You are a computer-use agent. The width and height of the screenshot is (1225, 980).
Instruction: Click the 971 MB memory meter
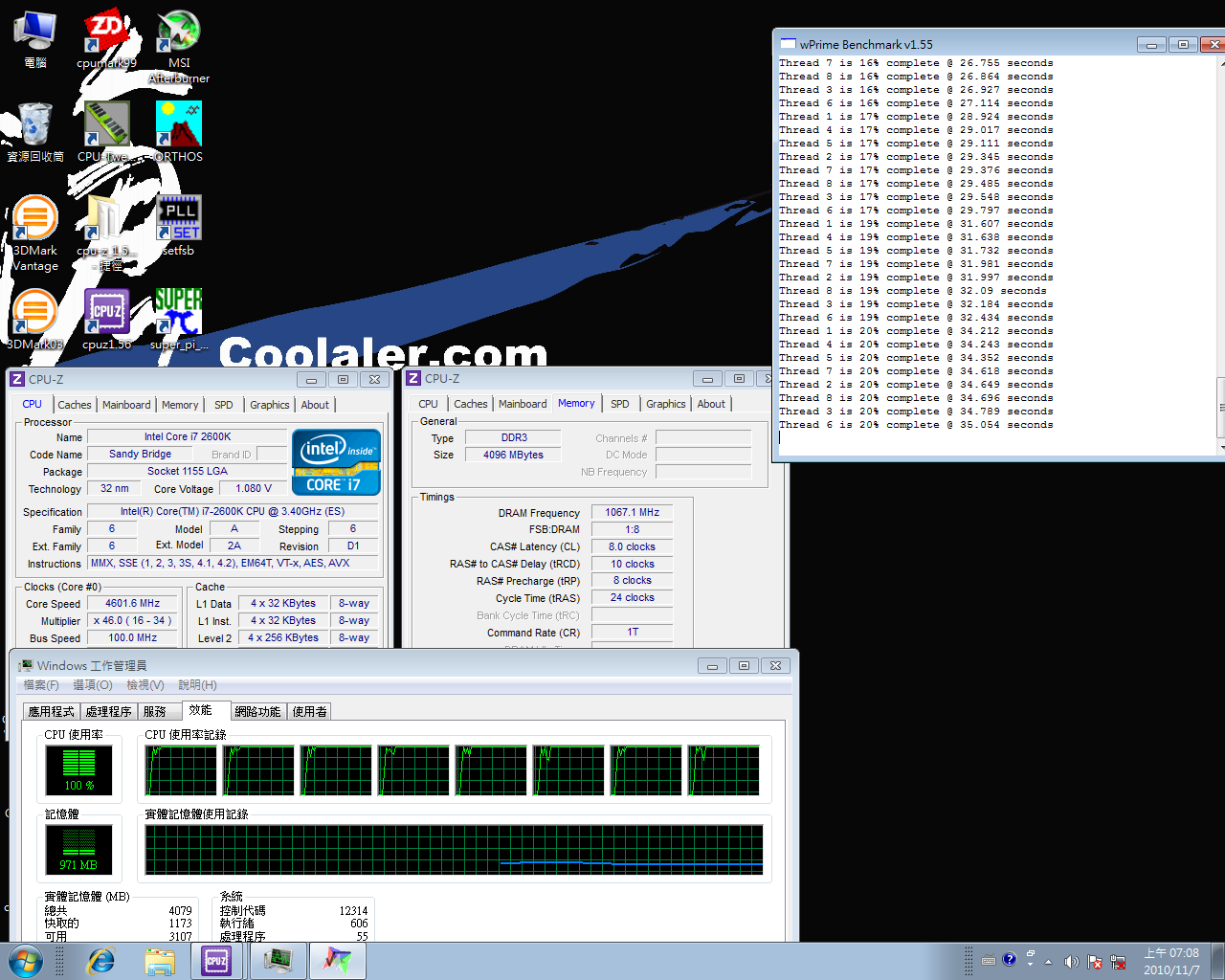click(78, 849)
